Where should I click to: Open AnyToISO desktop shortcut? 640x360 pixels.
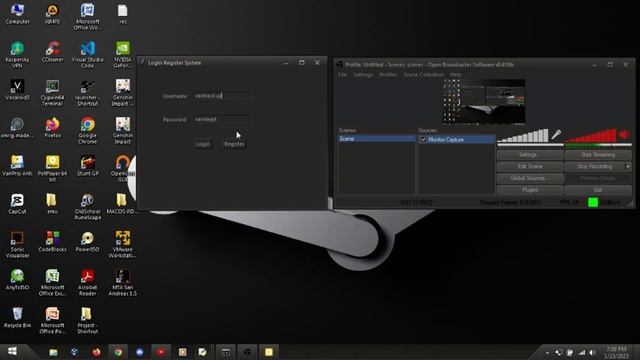pyautogui.click(x=17, y=280)
